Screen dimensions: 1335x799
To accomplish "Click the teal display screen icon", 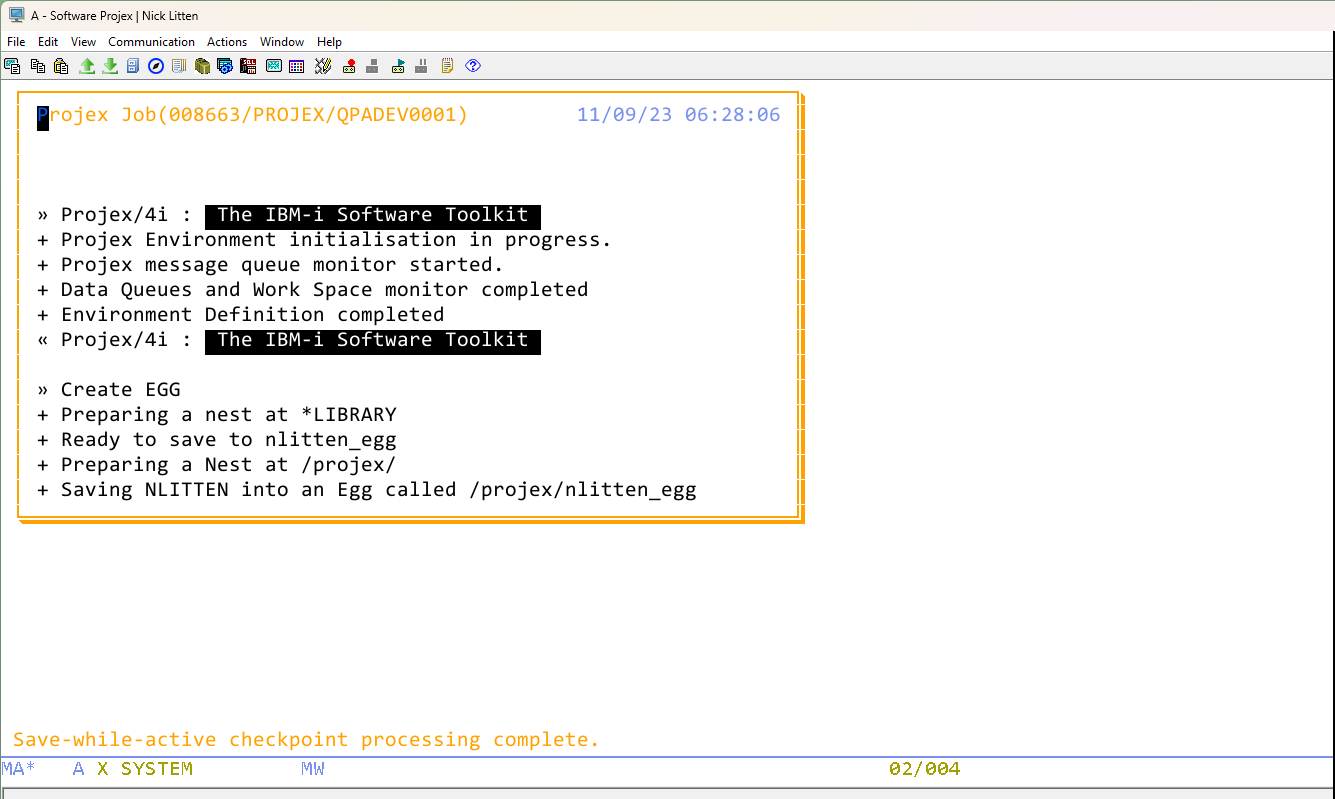I will pos(274,66).
